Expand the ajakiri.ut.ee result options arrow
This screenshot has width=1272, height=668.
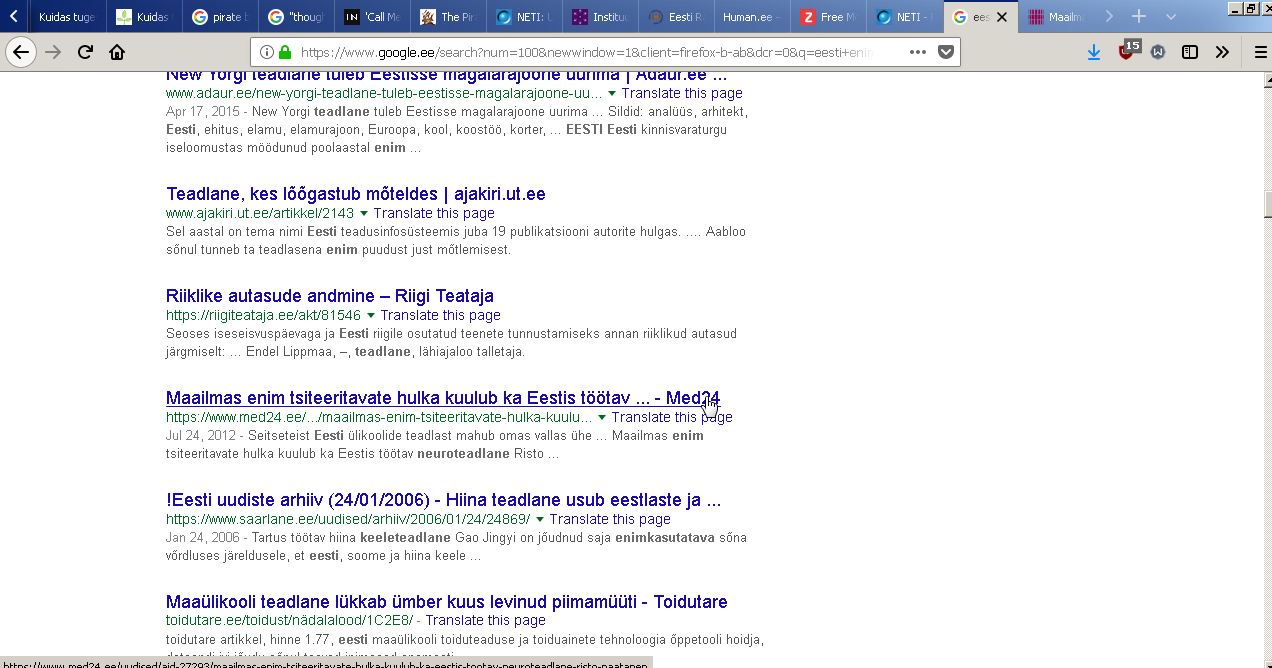(x=364, y=213)
